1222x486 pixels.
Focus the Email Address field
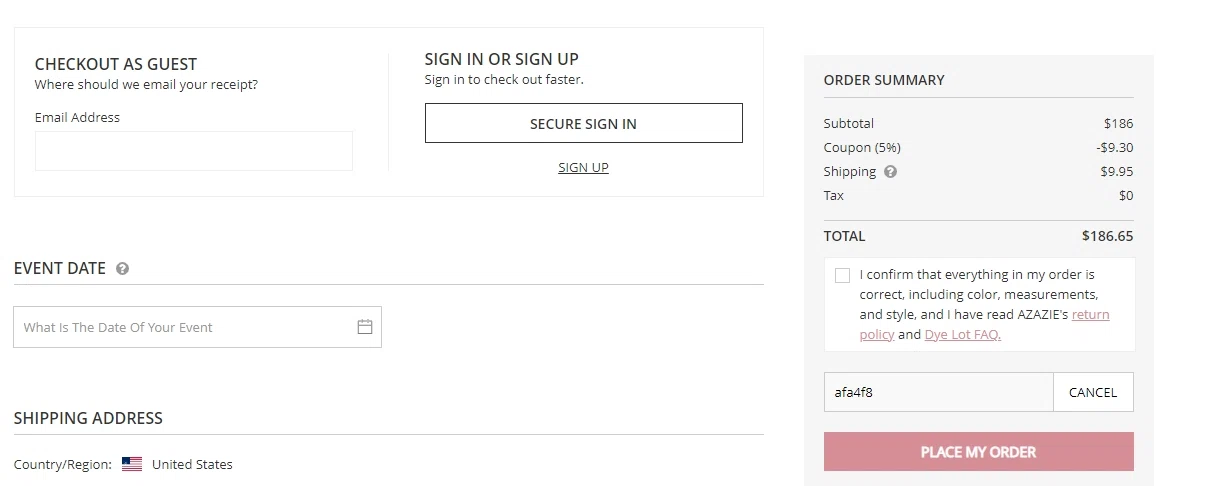click(194, 151)
